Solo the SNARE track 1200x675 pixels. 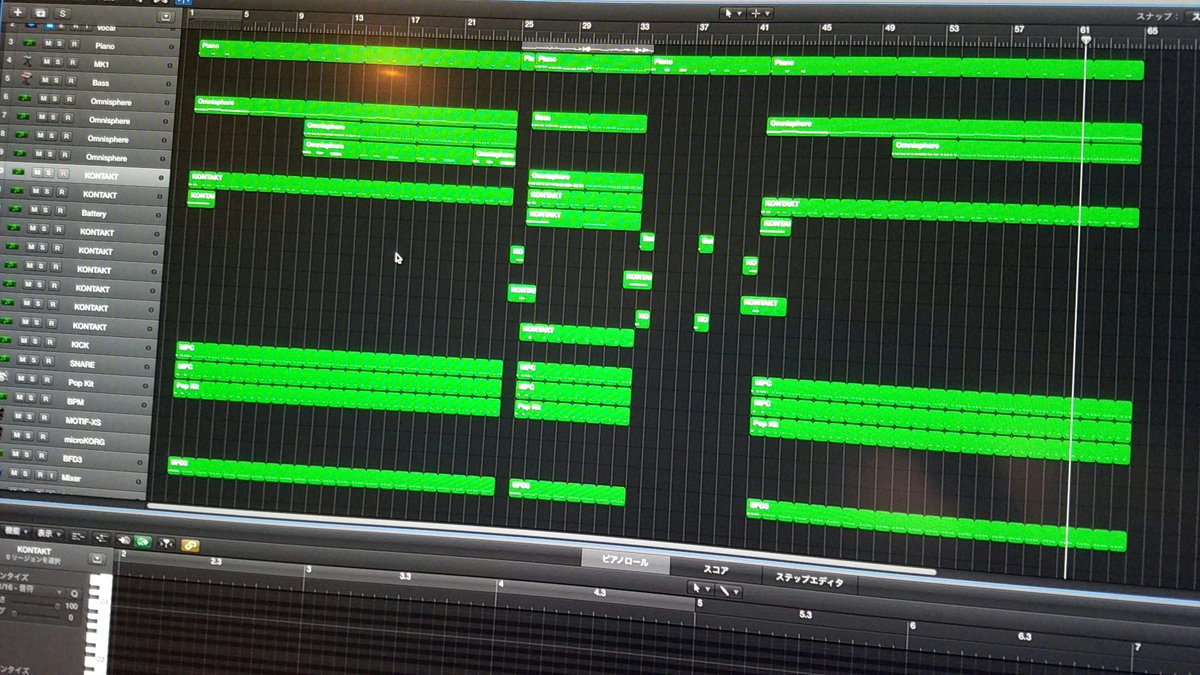pyautogui.click(x=33, y=360)
